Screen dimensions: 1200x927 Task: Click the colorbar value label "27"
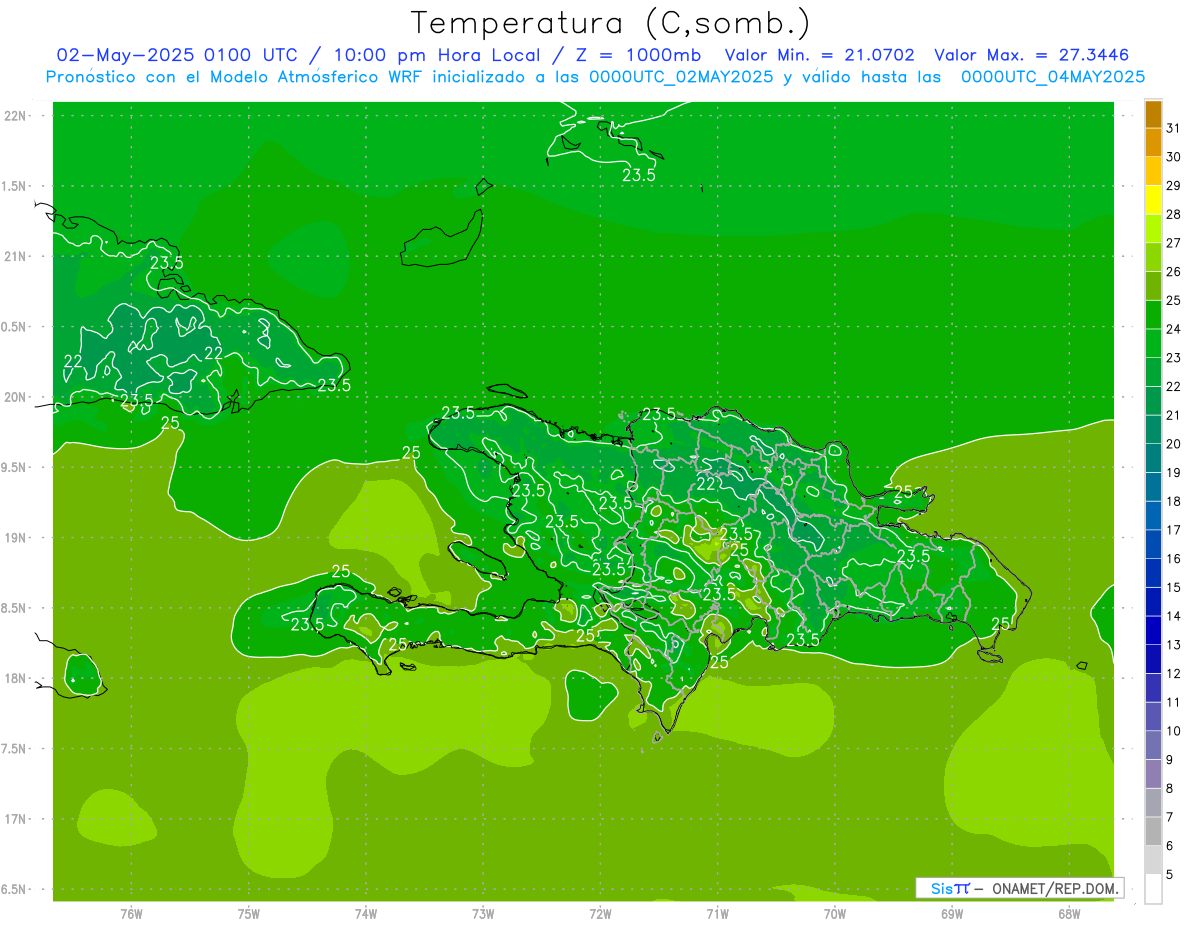point(1173,243)
